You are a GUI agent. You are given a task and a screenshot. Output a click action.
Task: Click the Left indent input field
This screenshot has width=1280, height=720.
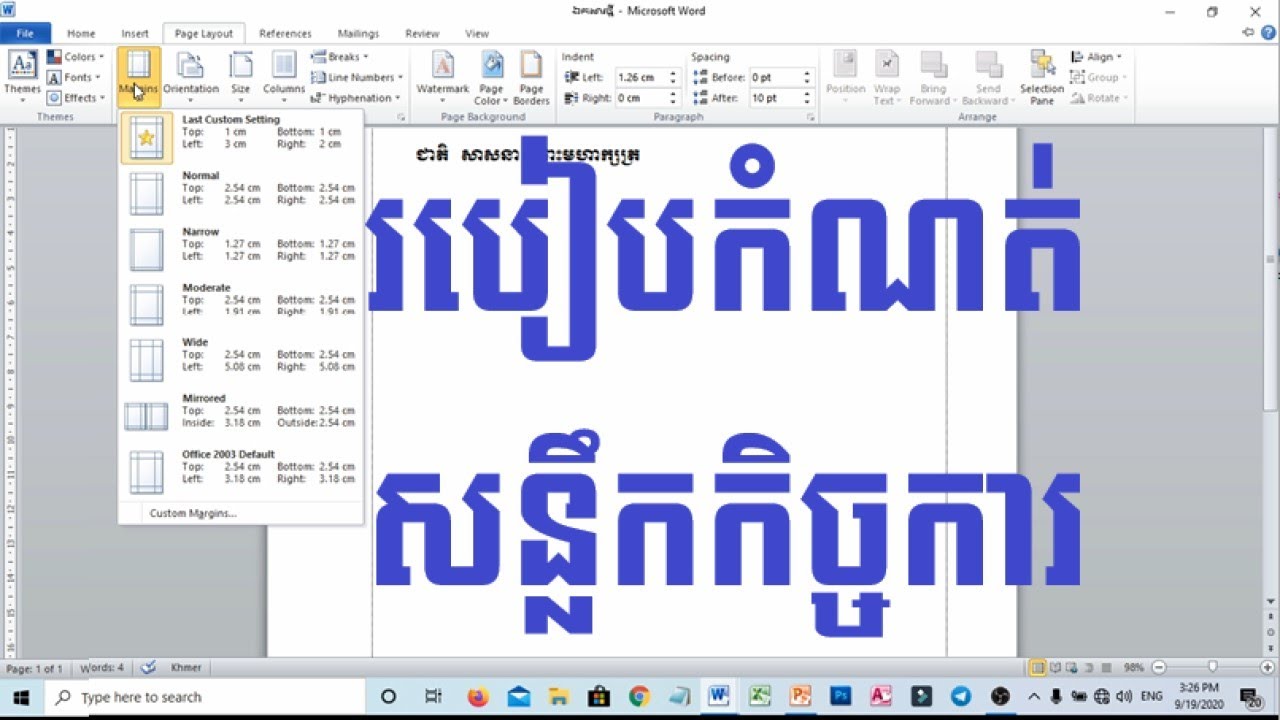[x=640, y=77]
